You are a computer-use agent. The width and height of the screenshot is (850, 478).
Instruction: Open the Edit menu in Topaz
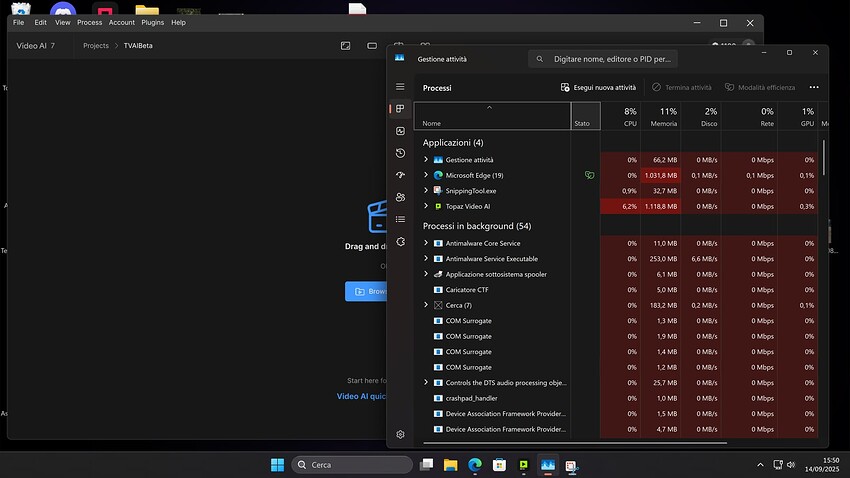click(41, 22)
